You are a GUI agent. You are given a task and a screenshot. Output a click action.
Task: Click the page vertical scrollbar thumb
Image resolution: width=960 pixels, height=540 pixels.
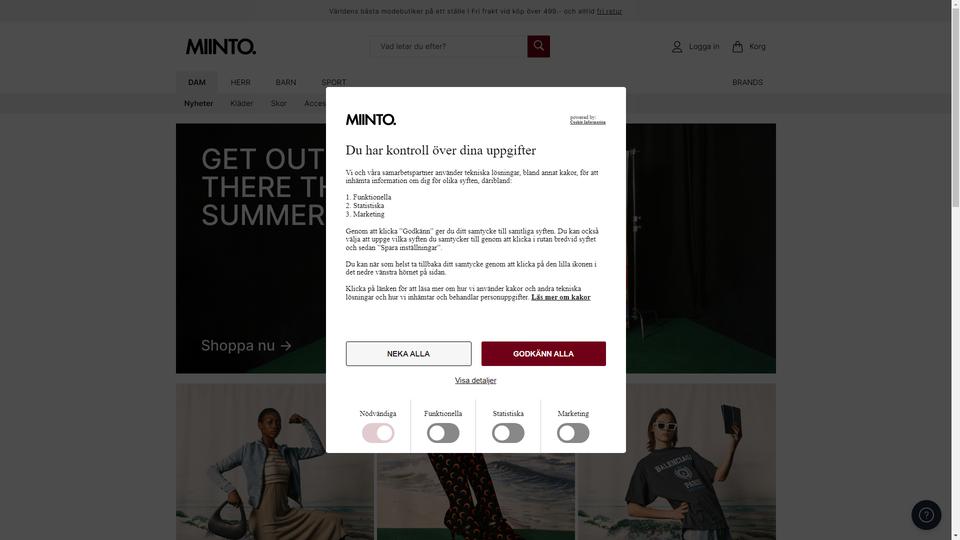point(955,104)
